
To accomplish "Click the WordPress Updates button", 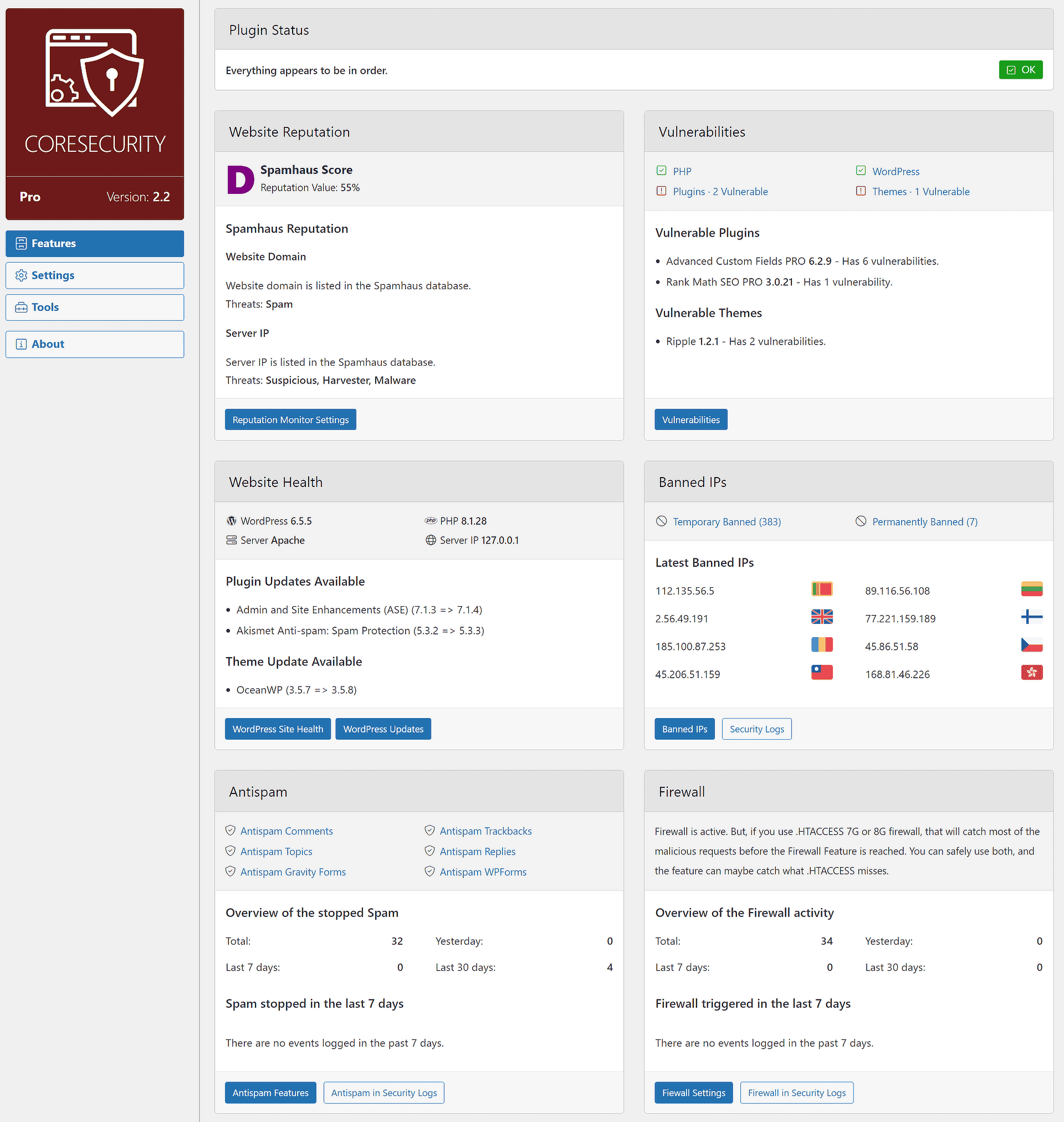I will 383,729.
